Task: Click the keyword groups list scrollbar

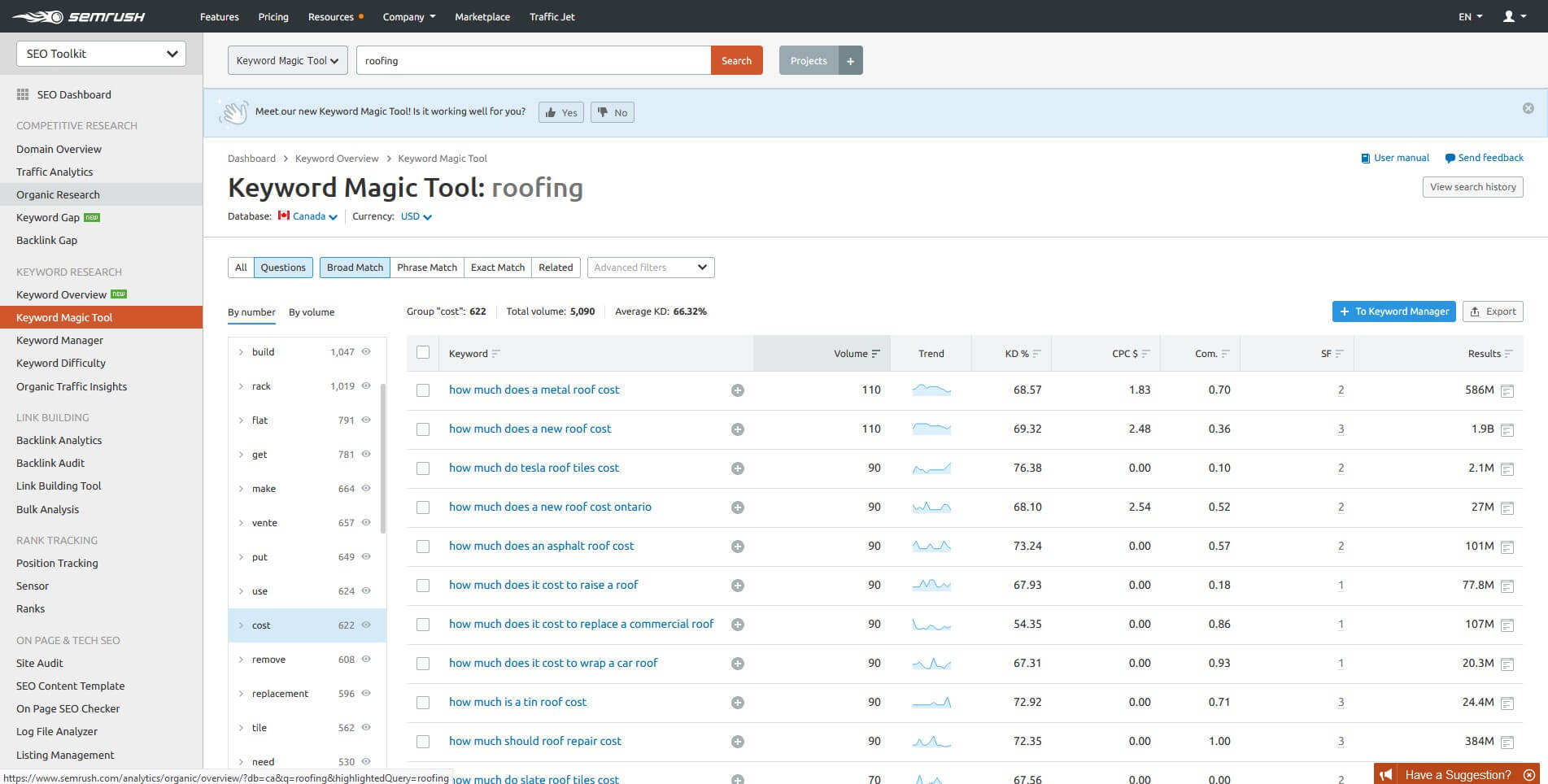Action: tap(383, 458)
